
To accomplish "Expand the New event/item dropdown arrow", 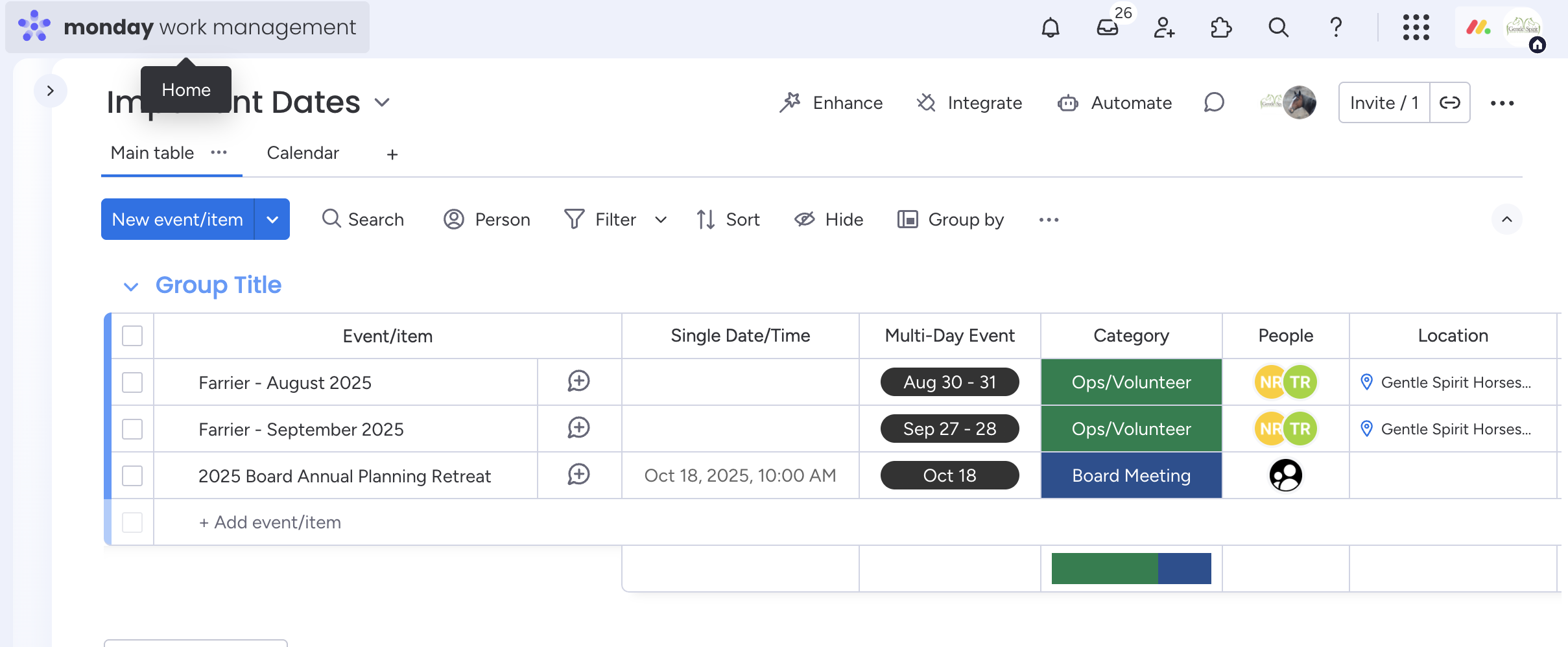I will pyautogui.click(x=272, y=220).
